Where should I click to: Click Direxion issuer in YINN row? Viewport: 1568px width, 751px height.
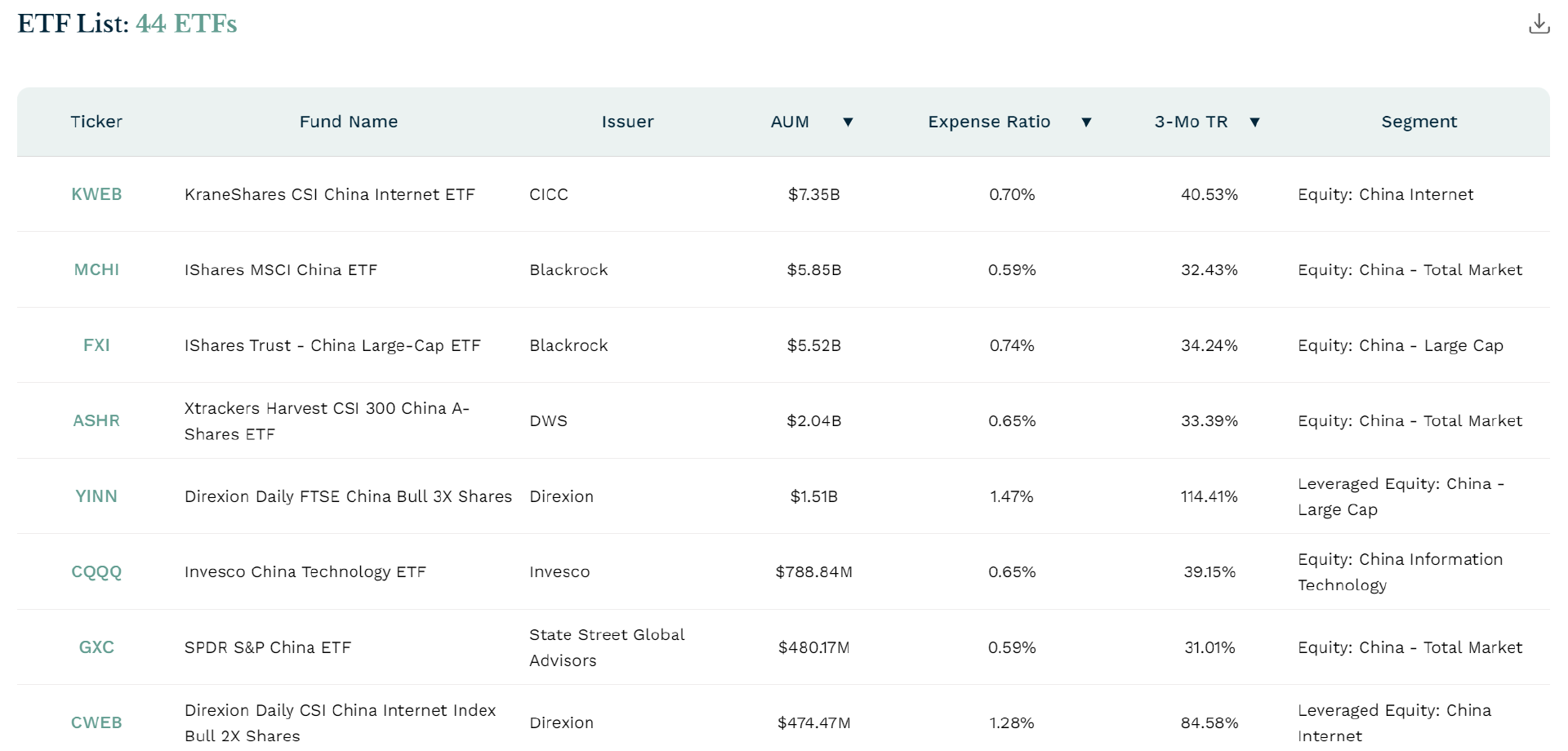[561, 496]
